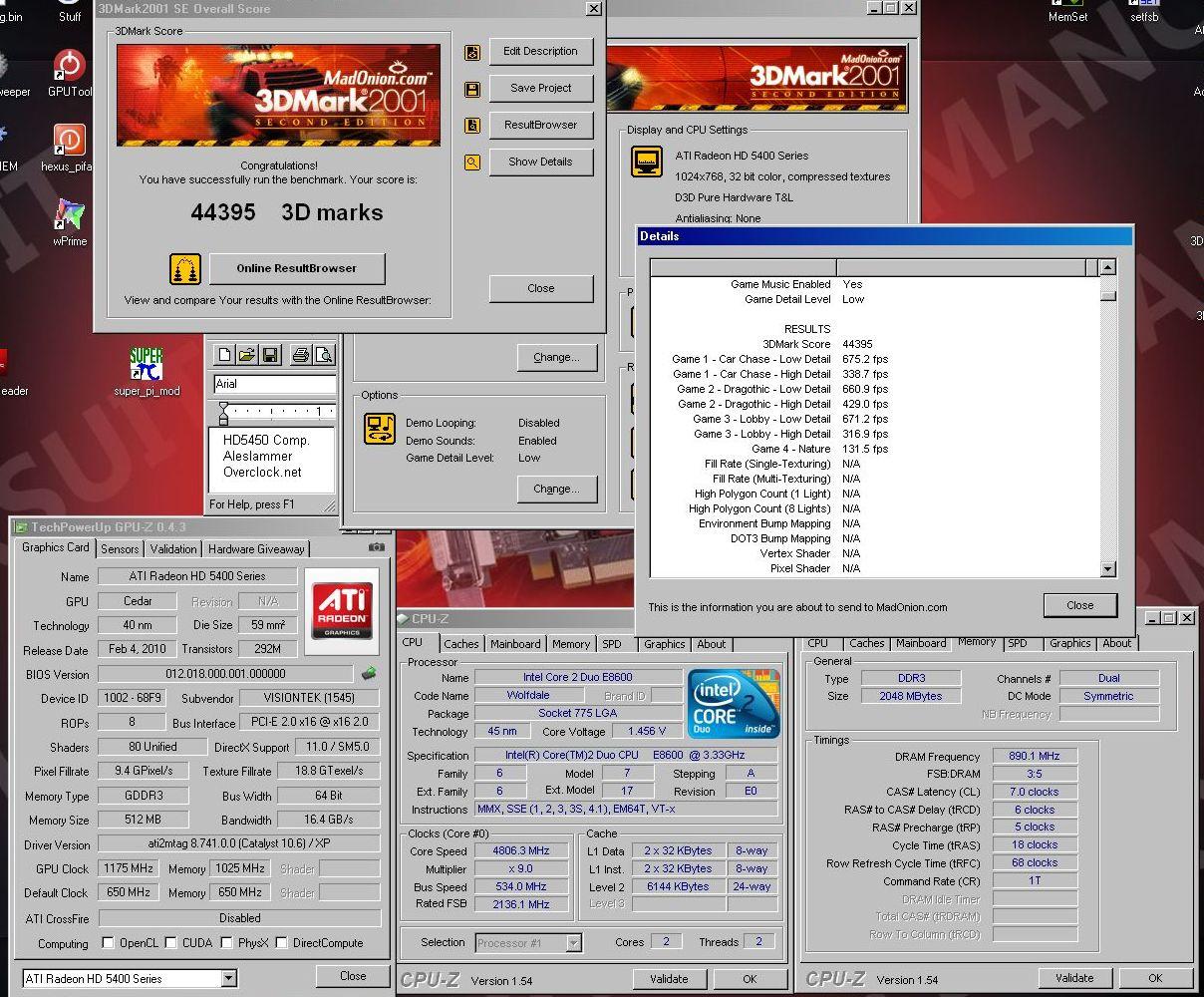This screenshot has height=997, width=1204.
Task: Open the Mainboard tab in left CPU-Z
Action: [x=515, y=644]
